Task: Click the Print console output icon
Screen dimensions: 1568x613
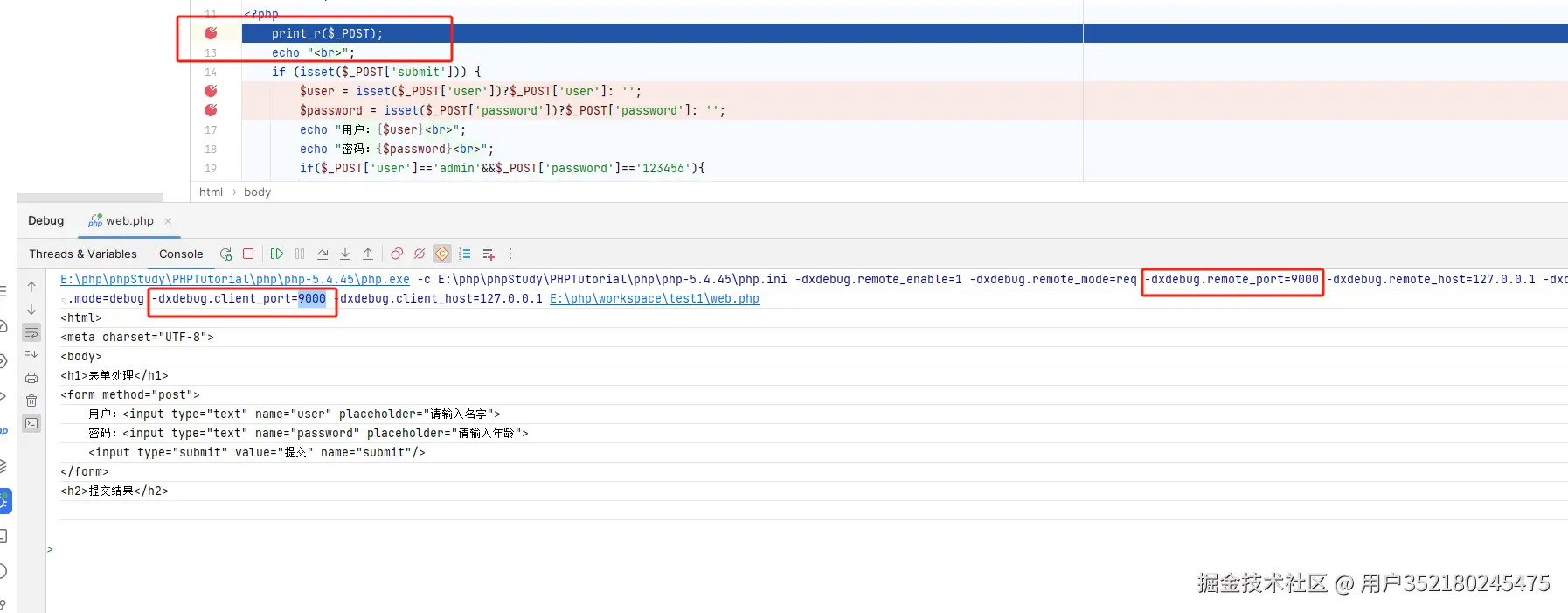Action: (x=31, y=378)
